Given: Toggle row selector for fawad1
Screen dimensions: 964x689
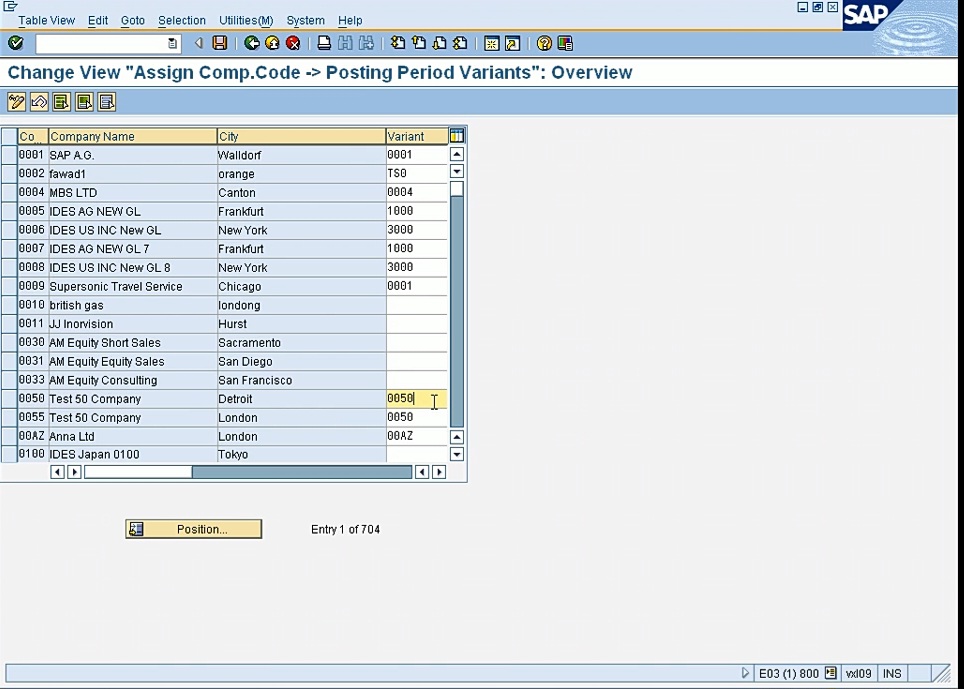Looking at the screenshot, I should click(9, 173).
